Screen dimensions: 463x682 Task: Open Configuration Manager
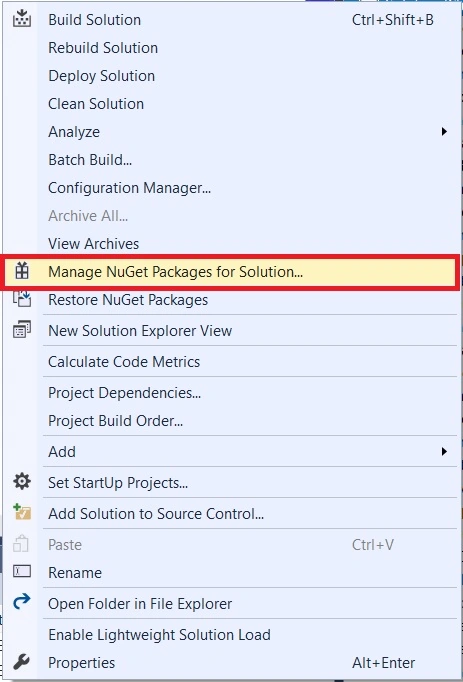click(x=129, y=188)
